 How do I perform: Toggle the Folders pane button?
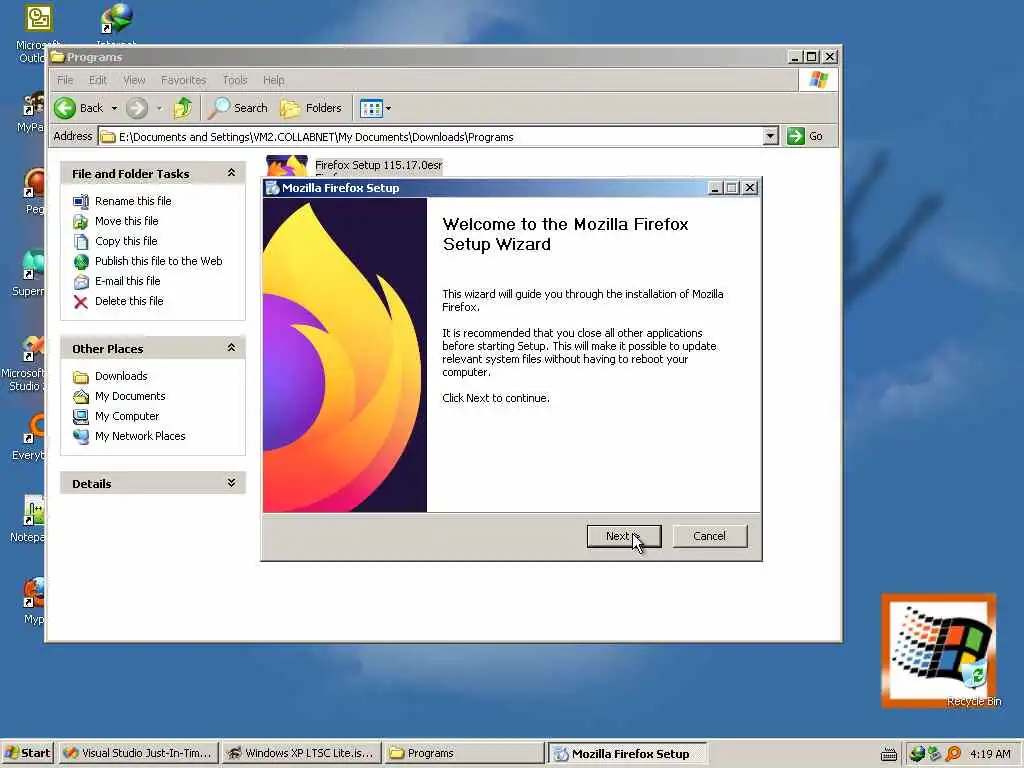pos(311,108)
